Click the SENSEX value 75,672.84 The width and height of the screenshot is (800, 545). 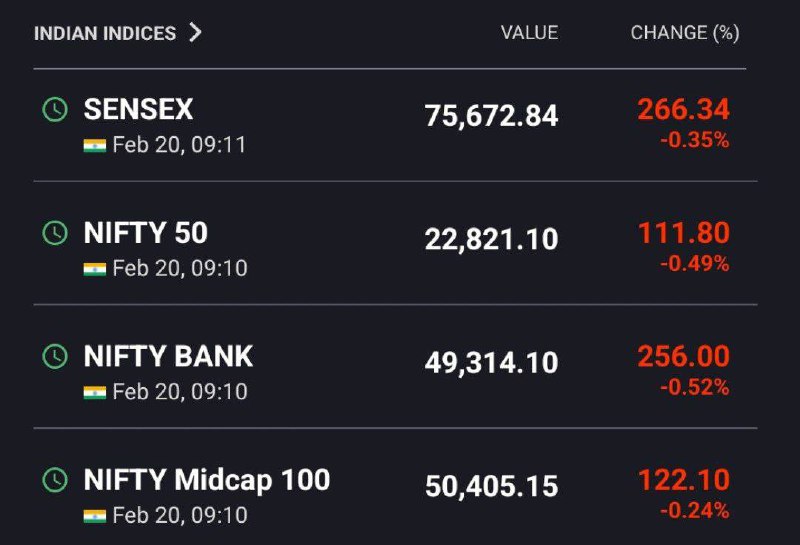pyautogui.click(x=491, y=116)
